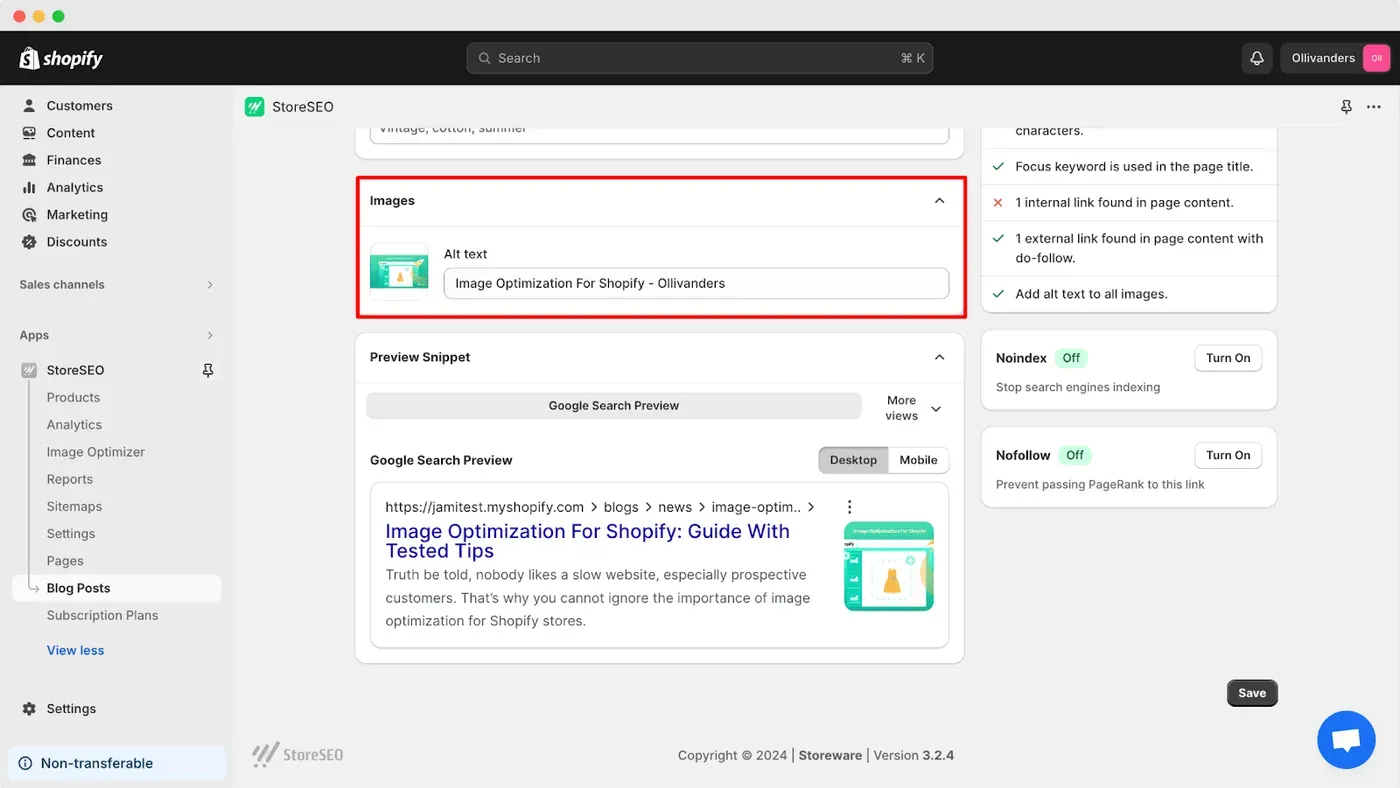The image size is (1400, 788).
Task: Open Reports
Action: click(69, 479)
